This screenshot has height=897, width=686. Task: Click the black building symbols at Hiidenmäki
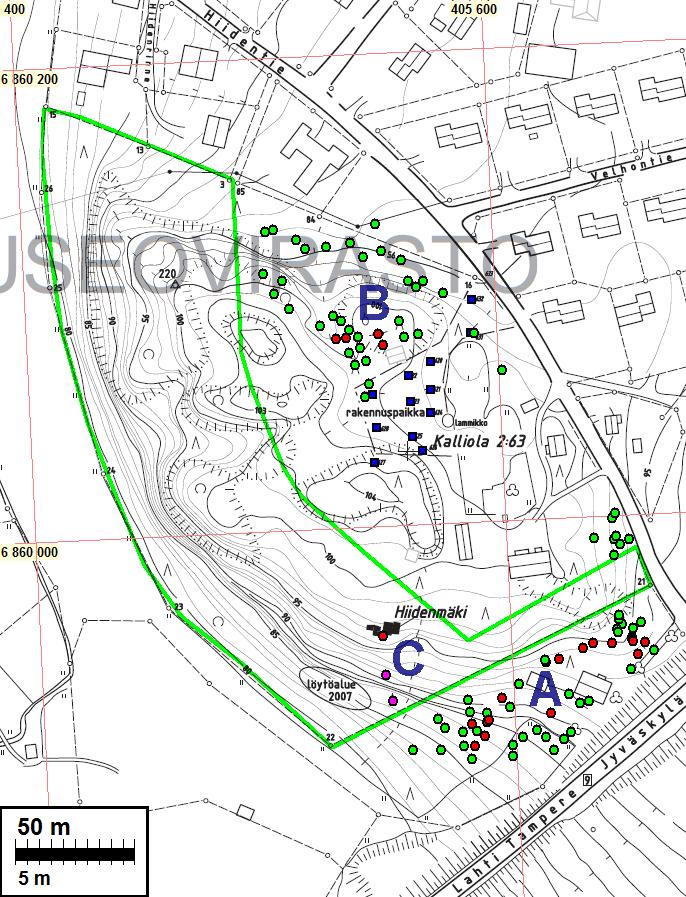coord(383,628)
